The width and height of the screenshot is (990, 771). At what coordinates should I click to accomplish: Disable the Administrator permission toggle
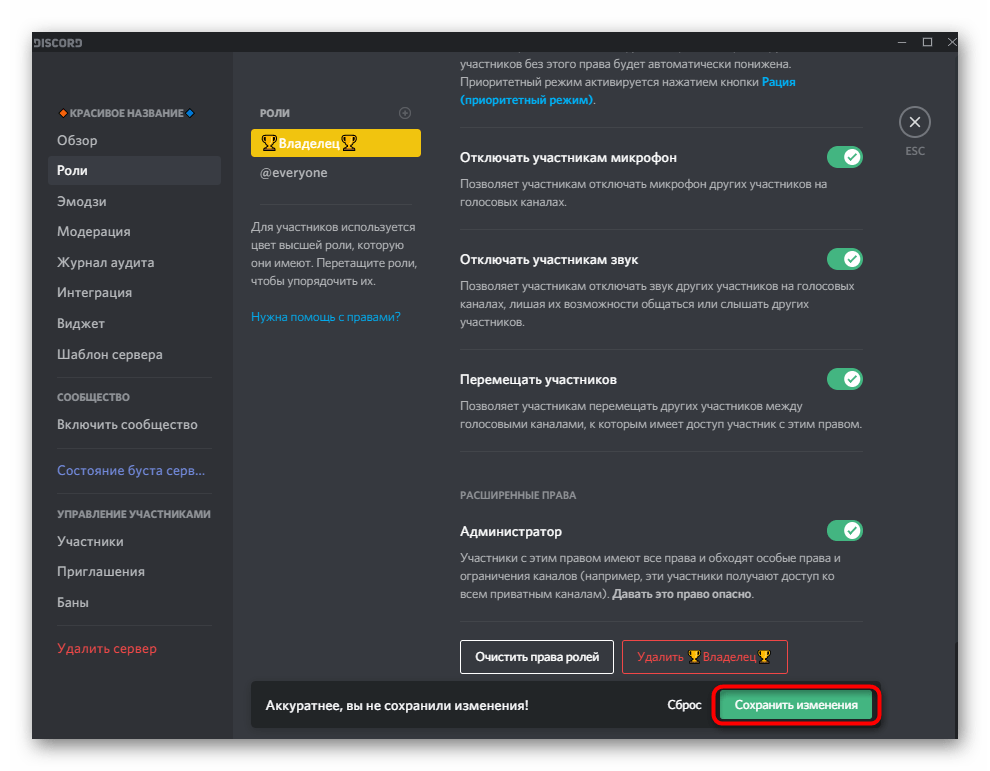(x=844, y=530)
